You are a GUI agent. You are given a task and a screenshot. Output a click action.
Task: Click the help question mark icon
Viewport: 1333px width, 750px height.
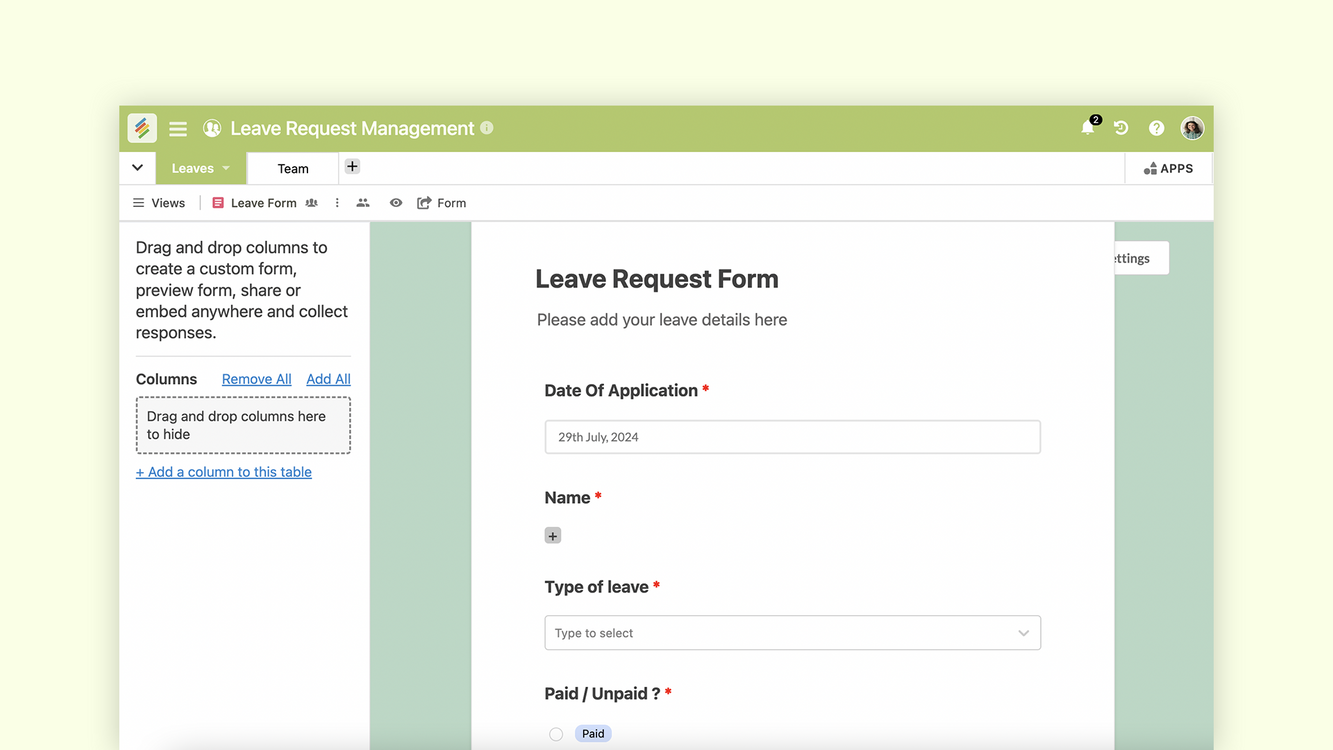[1156, 128]
